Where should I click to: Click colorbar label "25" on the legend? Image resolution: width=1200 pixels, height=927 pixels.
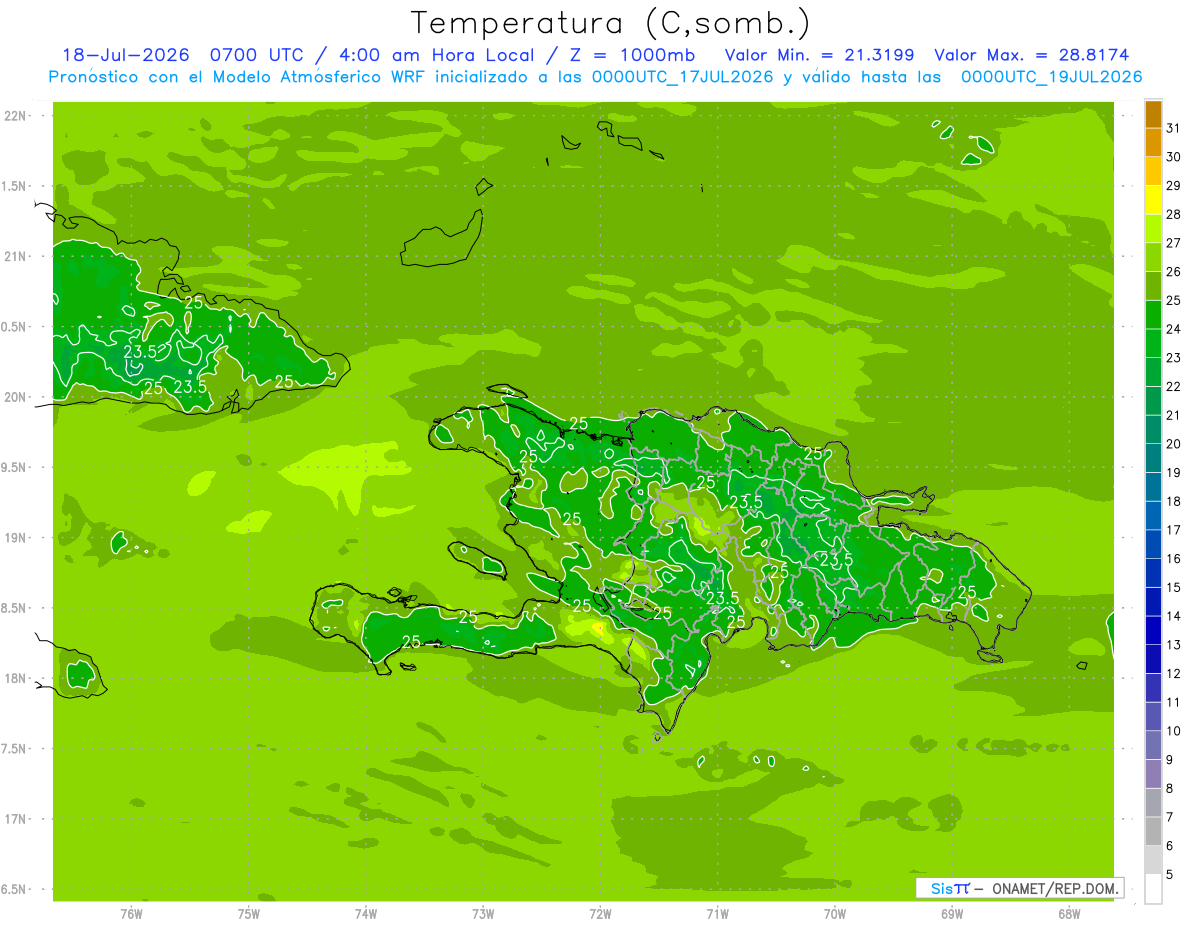point(1174,301)
